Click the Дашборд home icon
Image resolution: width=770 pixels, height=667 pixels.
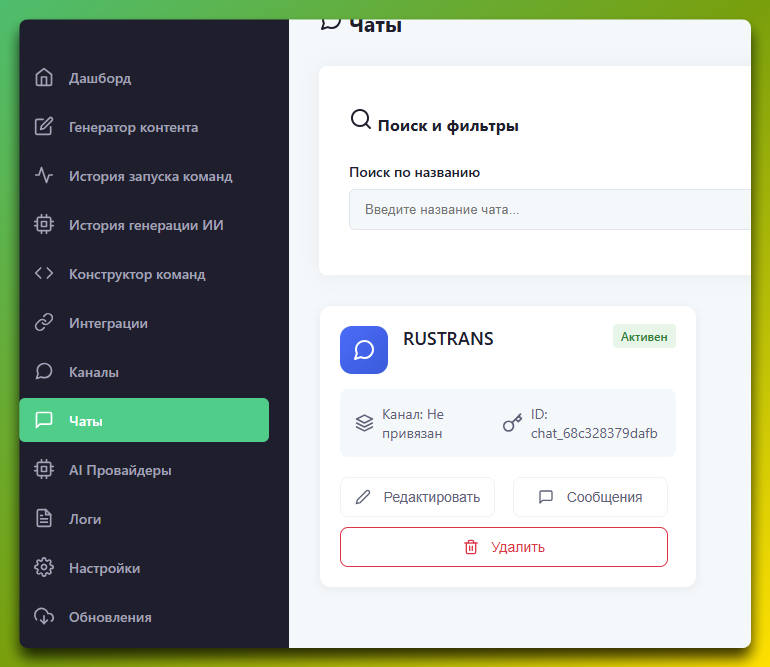click(x=43, y=78)
